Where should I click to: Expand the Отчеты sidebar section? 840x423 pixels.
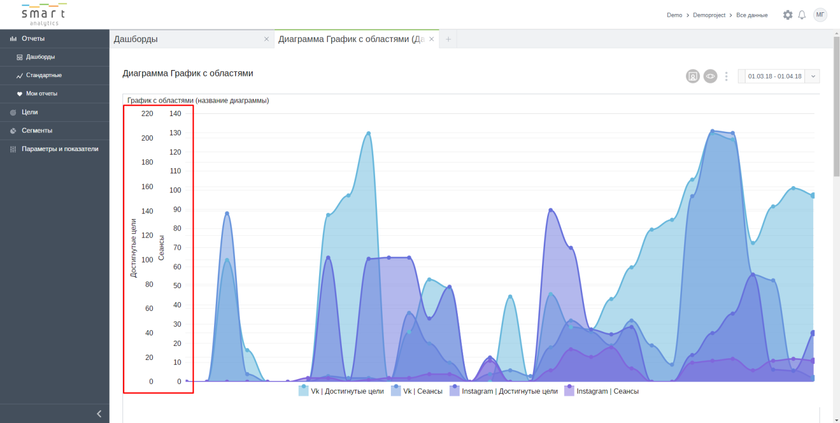(33, 39)
